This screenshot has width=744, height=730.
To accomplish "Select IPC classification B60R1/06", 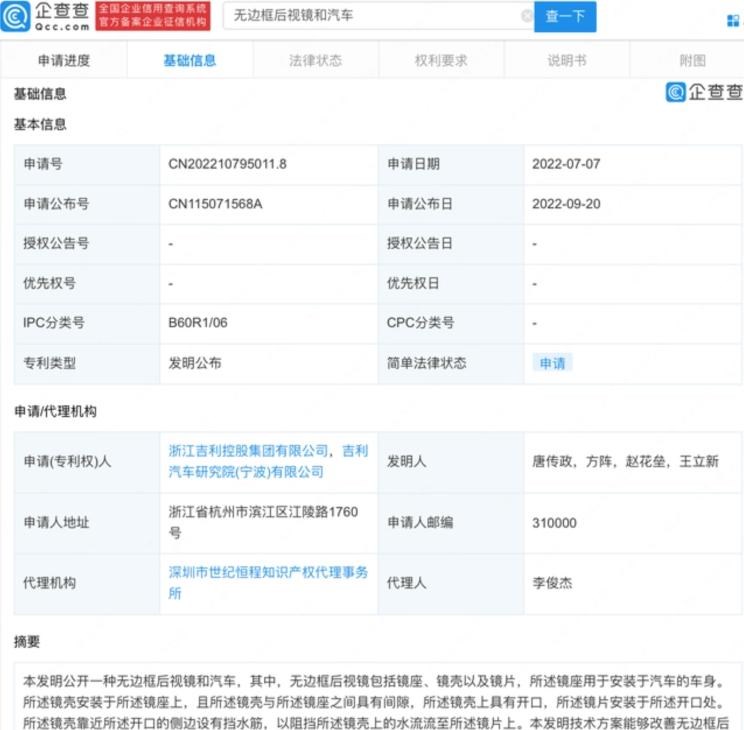I will tap(198, 323).
